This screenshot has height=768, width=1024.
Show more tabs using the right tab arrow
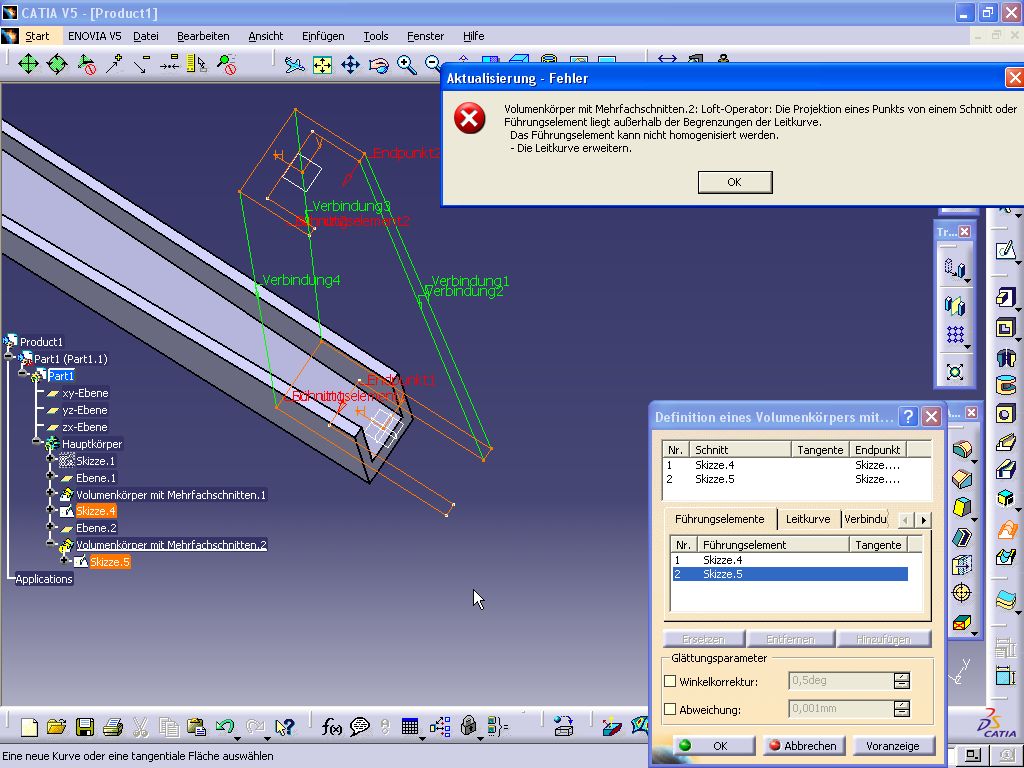pos(923,520)
